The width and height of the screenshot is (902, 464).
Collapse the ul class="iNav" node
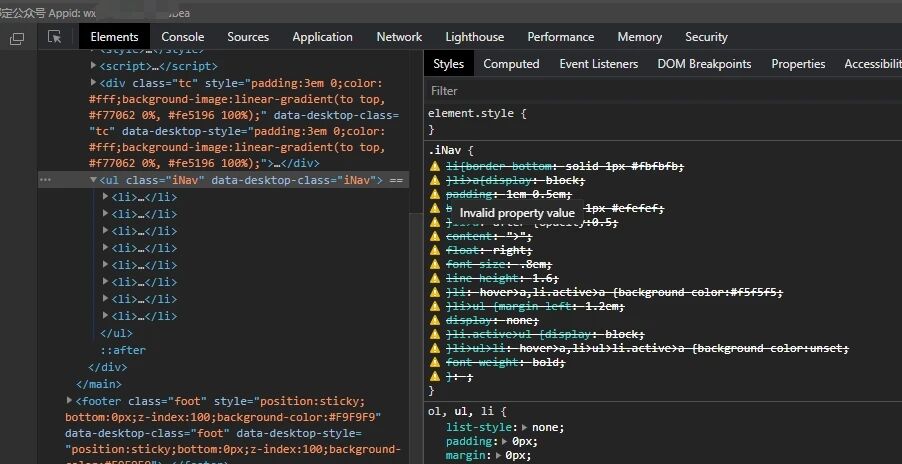[94, 180]
